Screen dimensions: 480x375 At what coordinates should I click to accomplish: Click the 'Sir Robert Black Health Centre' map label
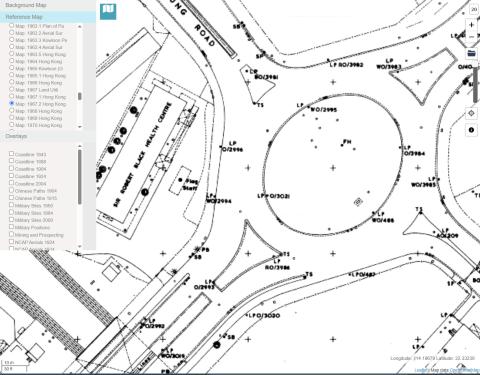[142, 155]
